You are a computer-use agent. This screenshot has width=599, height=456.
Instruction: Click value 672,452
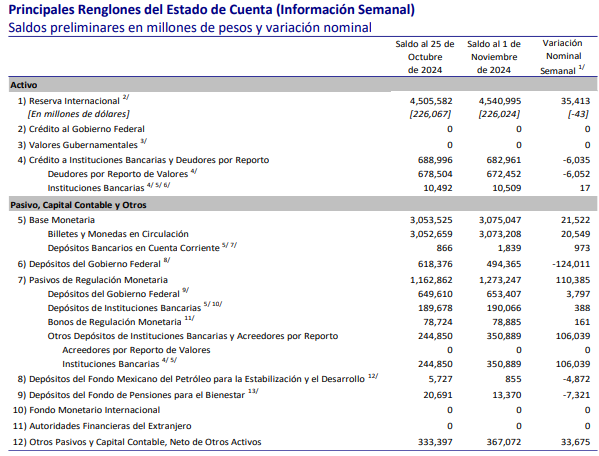point(503,174)
